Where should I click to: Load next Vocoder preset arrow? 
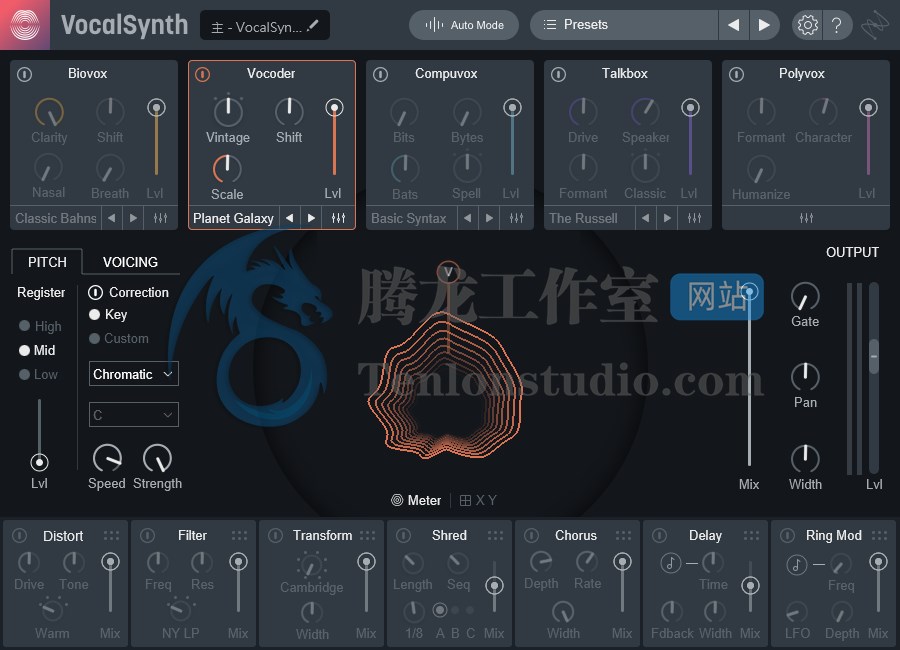point(311,218)
